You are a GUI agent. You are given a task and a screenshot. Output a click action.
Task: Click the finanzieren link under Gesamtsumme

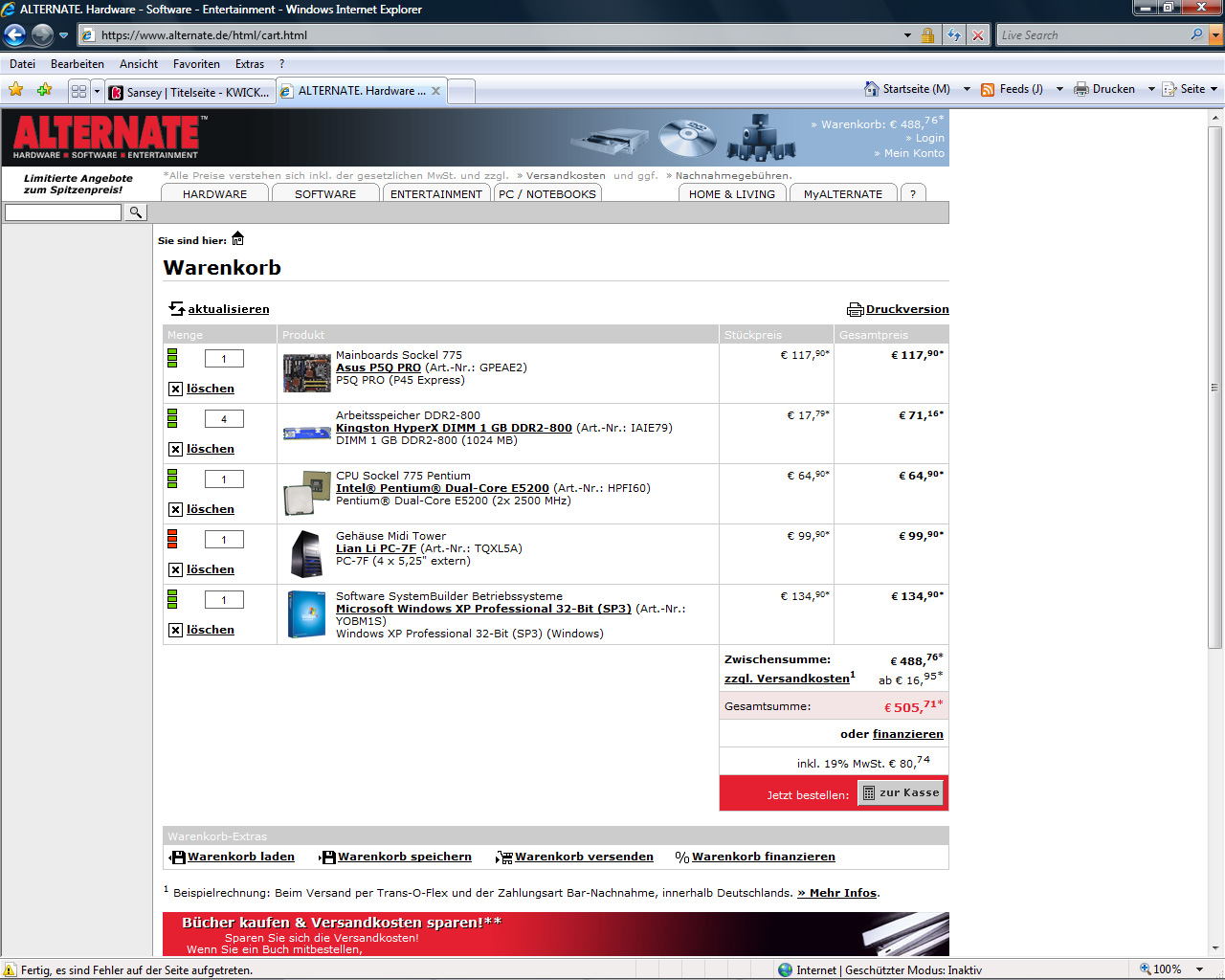(x=907, y=734)
